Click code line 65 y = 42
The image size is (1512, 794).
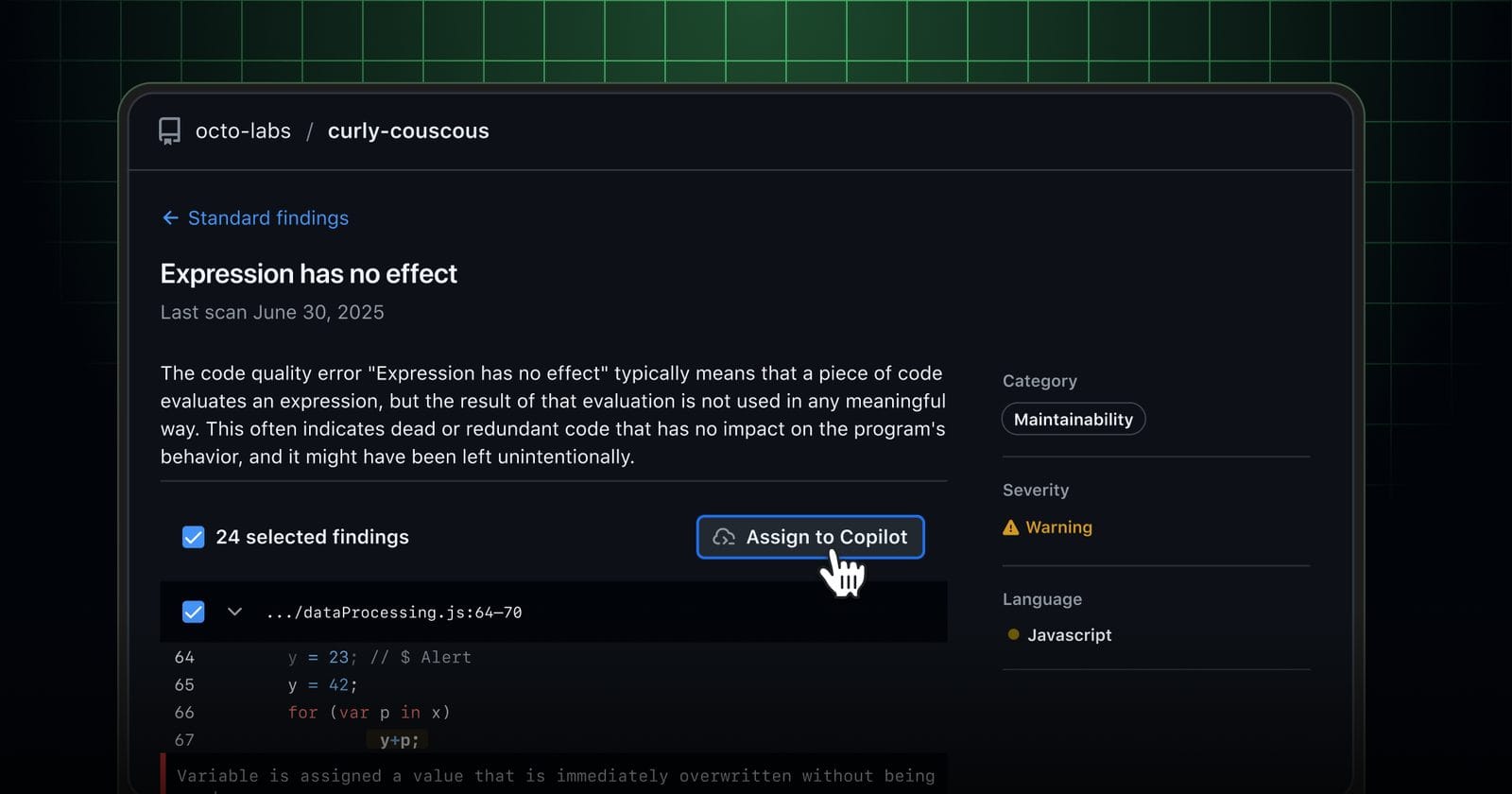(x=322, y=684)
